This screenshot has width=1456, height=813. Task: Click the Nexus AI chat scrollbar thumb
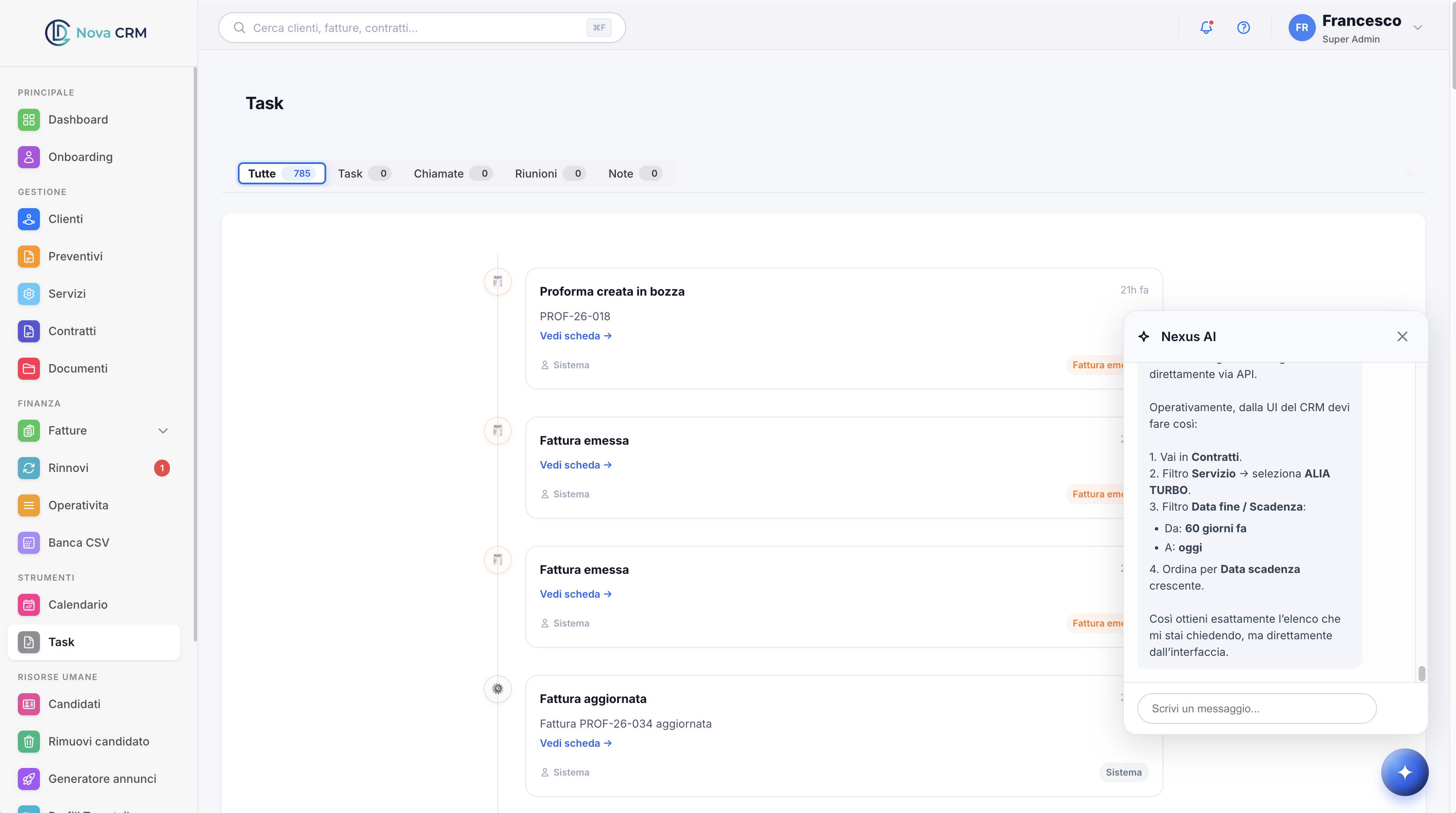pos(1422,673)
